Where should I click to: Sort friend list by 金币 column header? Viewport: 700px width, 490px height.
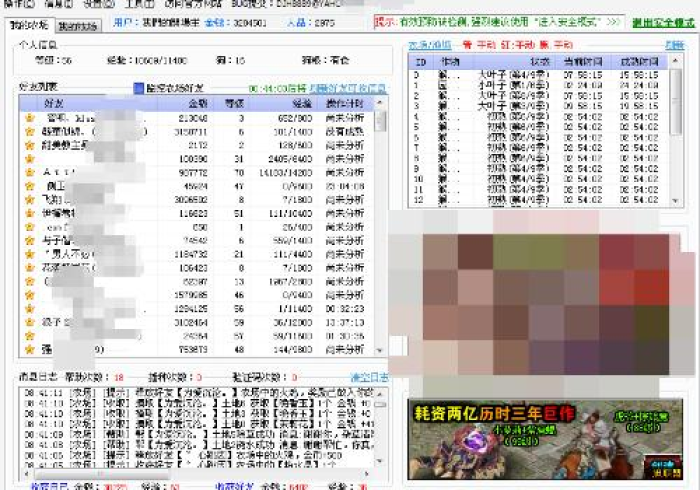click(x=187, y=104)
